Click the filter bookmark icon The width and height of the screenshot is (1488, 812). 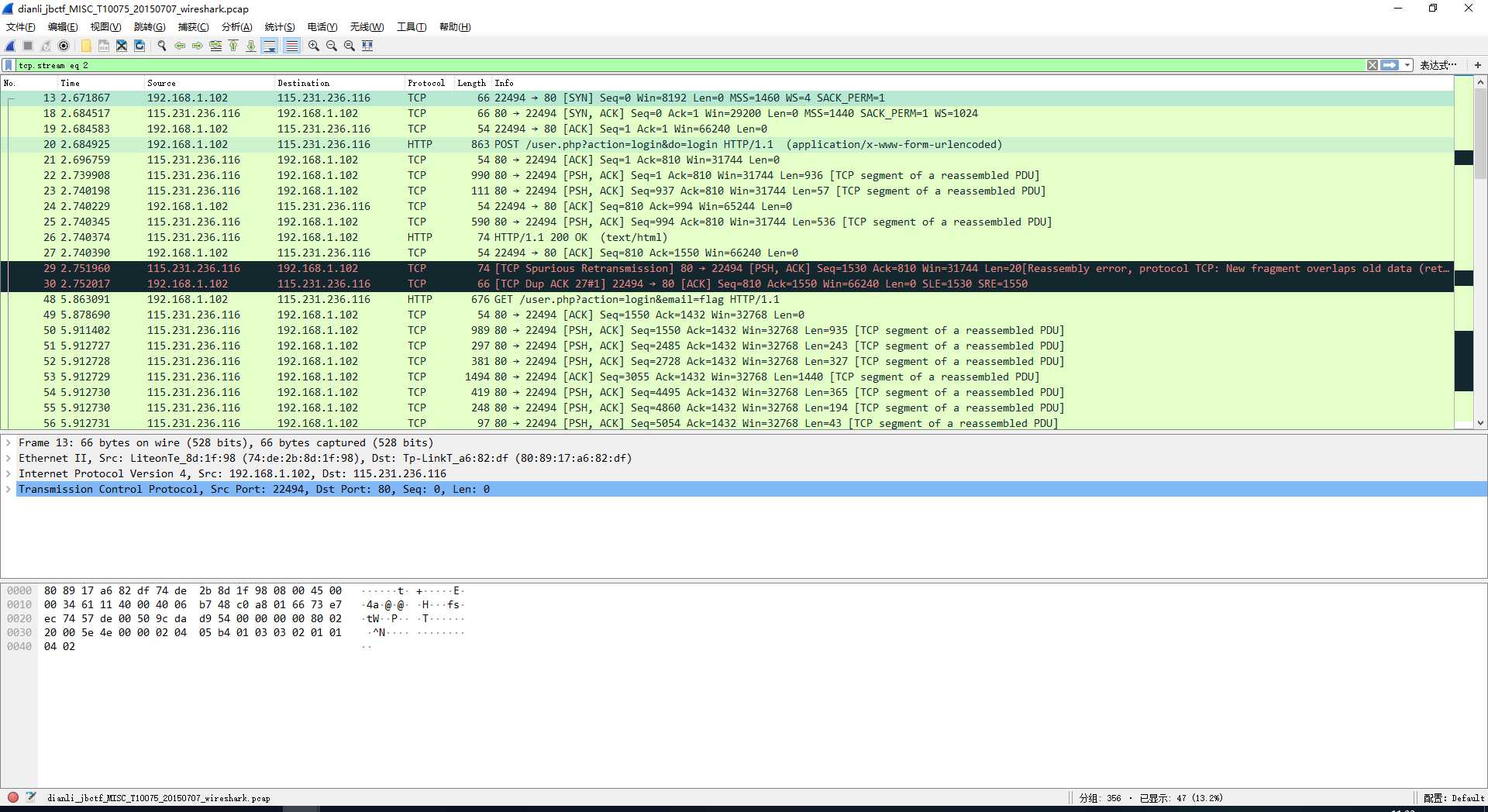(9, 65)
